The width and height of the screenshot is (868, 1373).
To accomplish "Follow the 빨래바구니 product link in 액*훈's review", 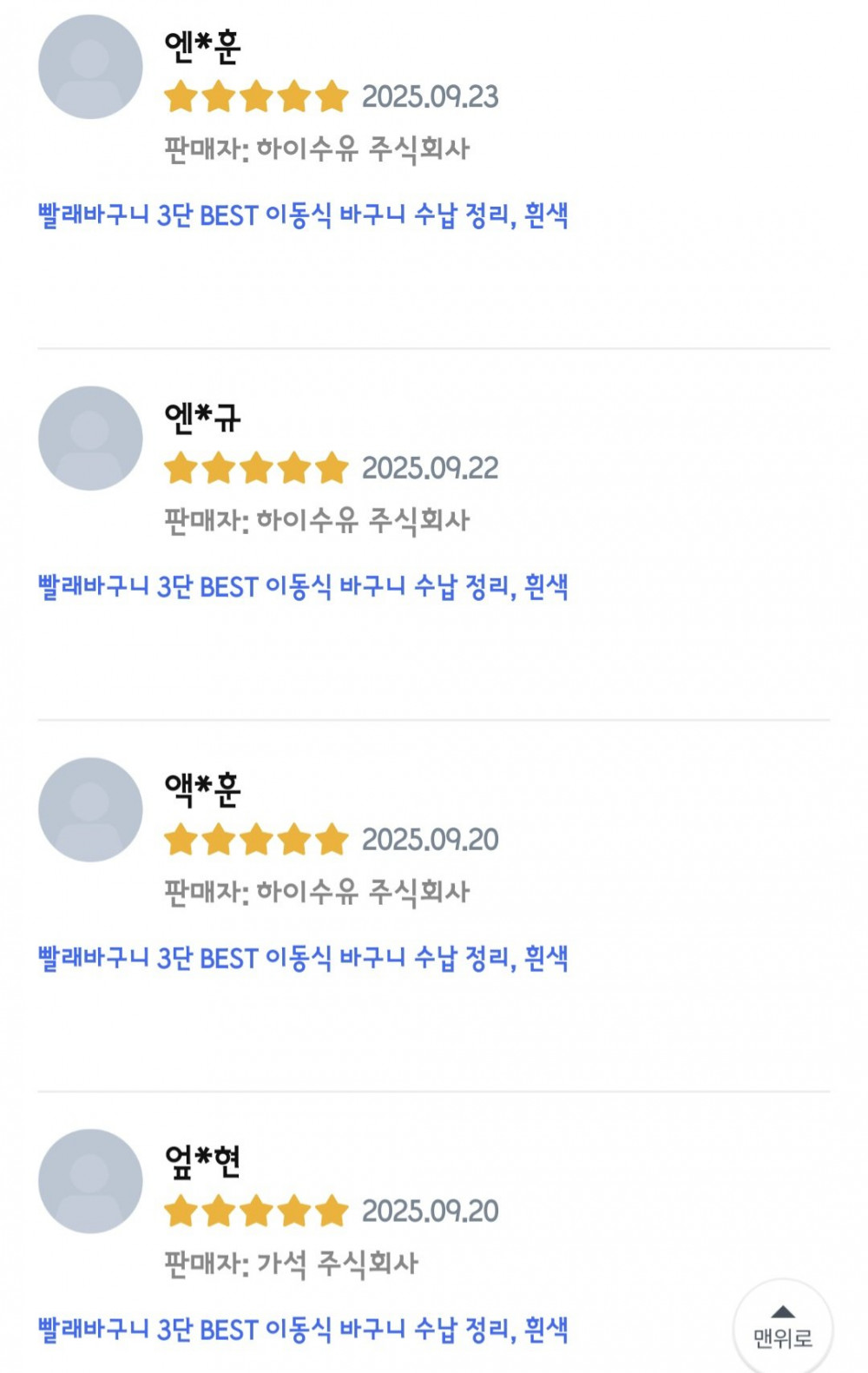I will (x=303, y=958).
